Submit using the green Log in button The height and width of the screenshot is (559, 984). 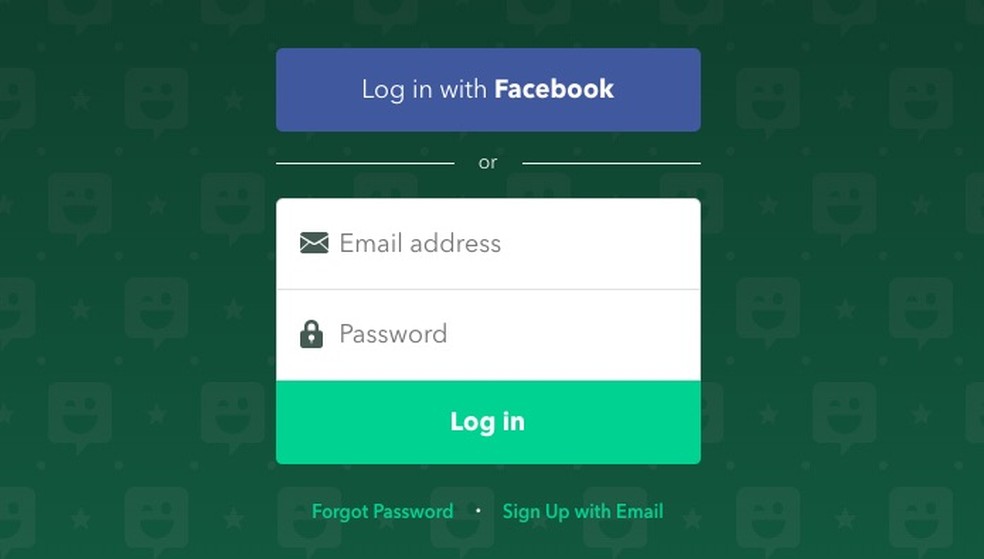click(x=488, y=422)
